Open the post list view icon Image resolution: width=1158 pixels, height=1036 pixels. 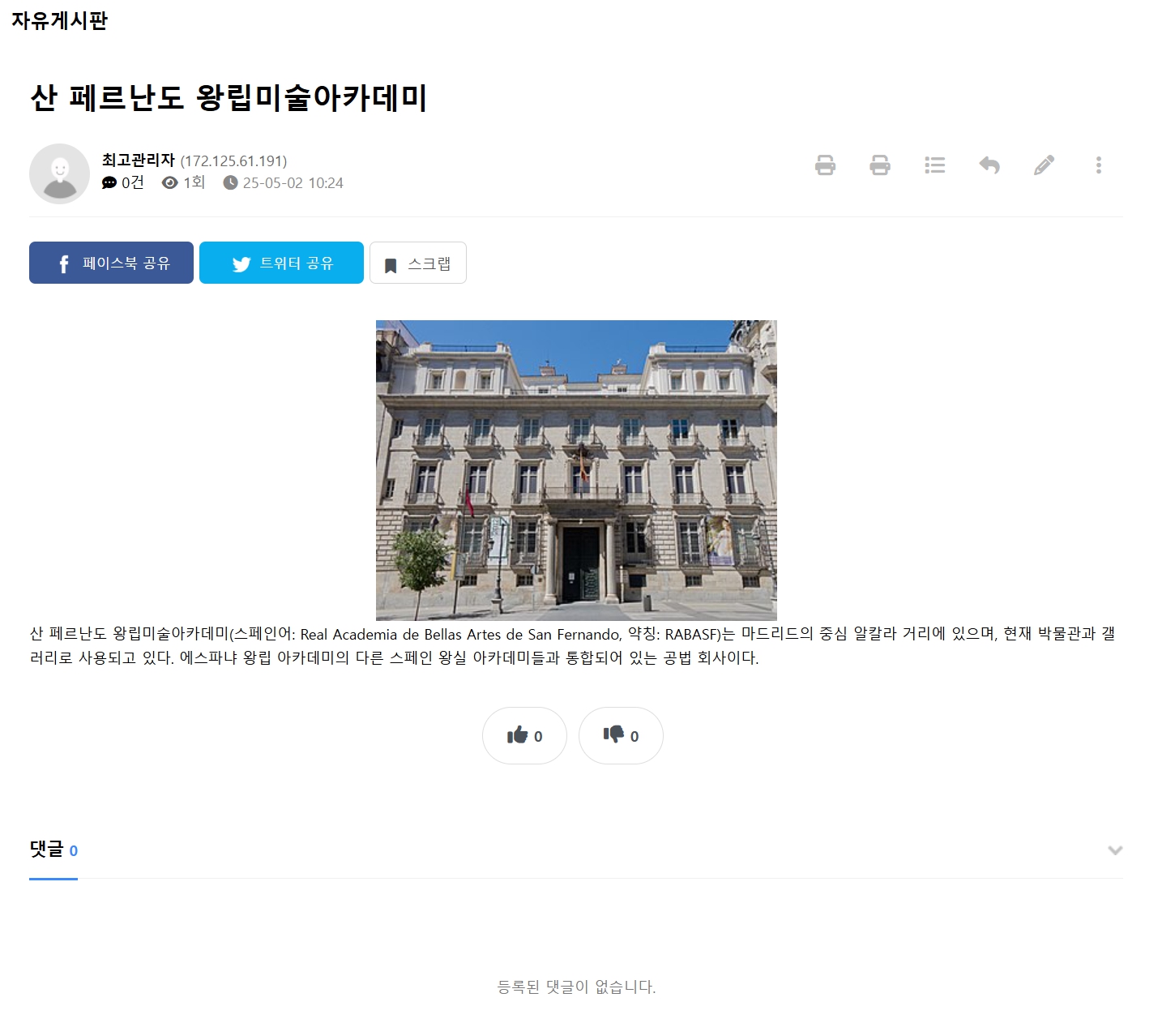point(934,165)
